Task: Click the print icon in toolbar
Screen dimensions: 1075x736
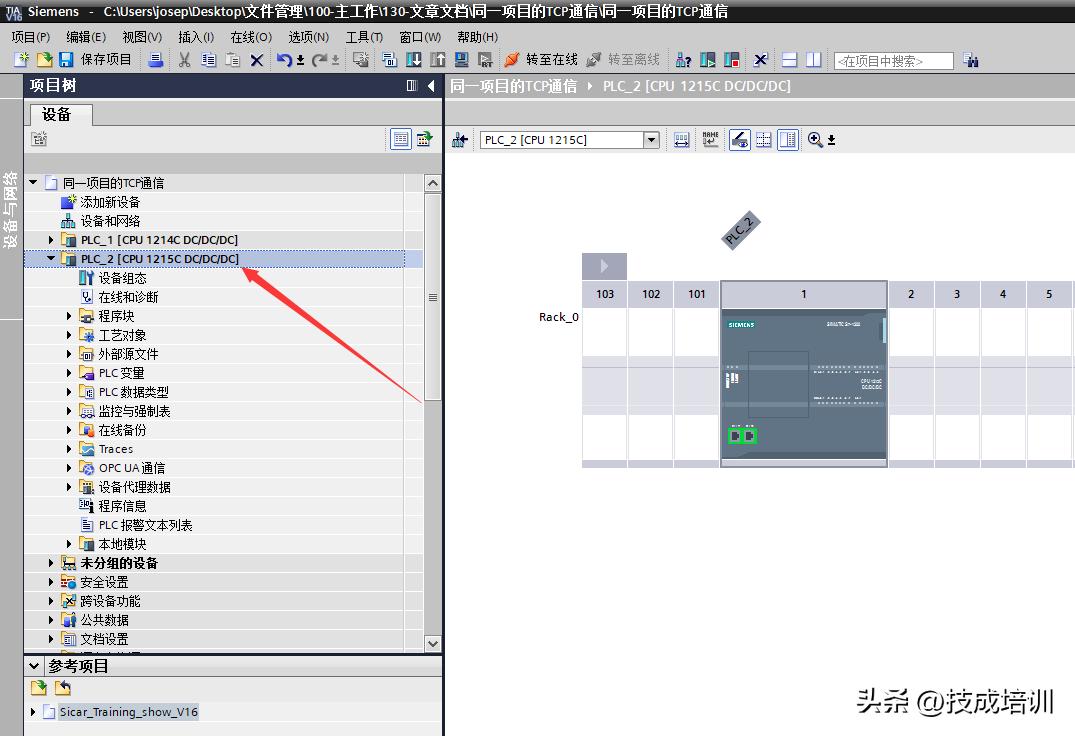Action: [156, 60]
